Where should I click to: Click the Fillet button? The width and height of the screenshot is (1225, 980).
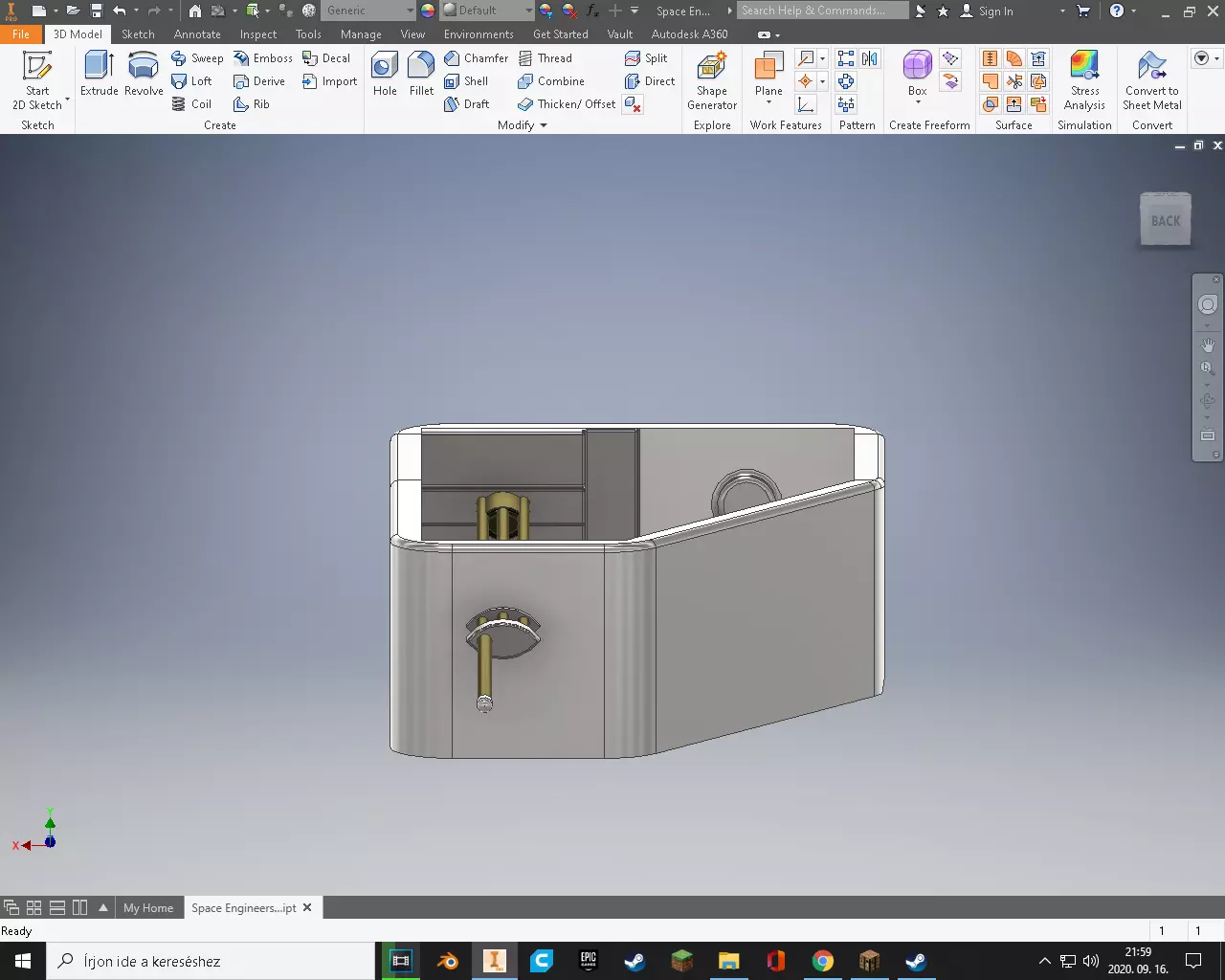point(421,74)
